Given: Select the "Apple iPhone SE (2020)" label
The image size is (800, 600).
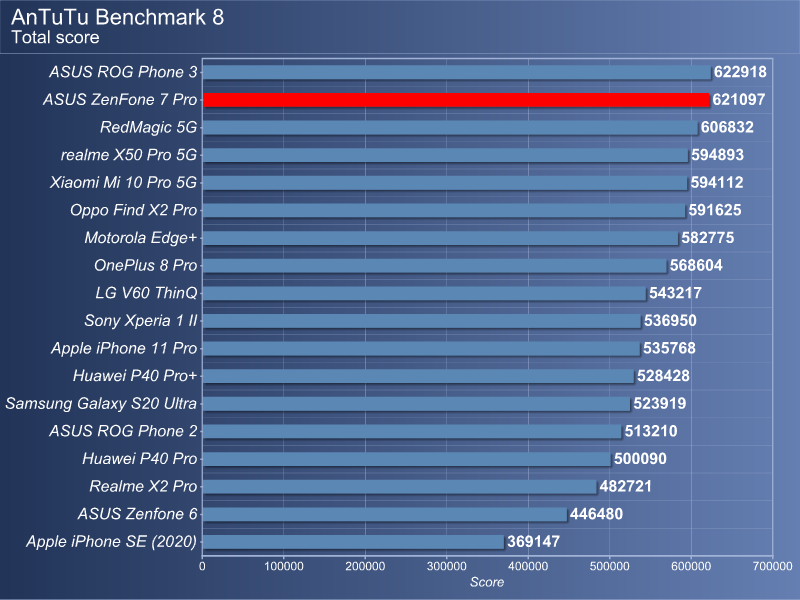Looking at the screenshot, I should 112,541.
